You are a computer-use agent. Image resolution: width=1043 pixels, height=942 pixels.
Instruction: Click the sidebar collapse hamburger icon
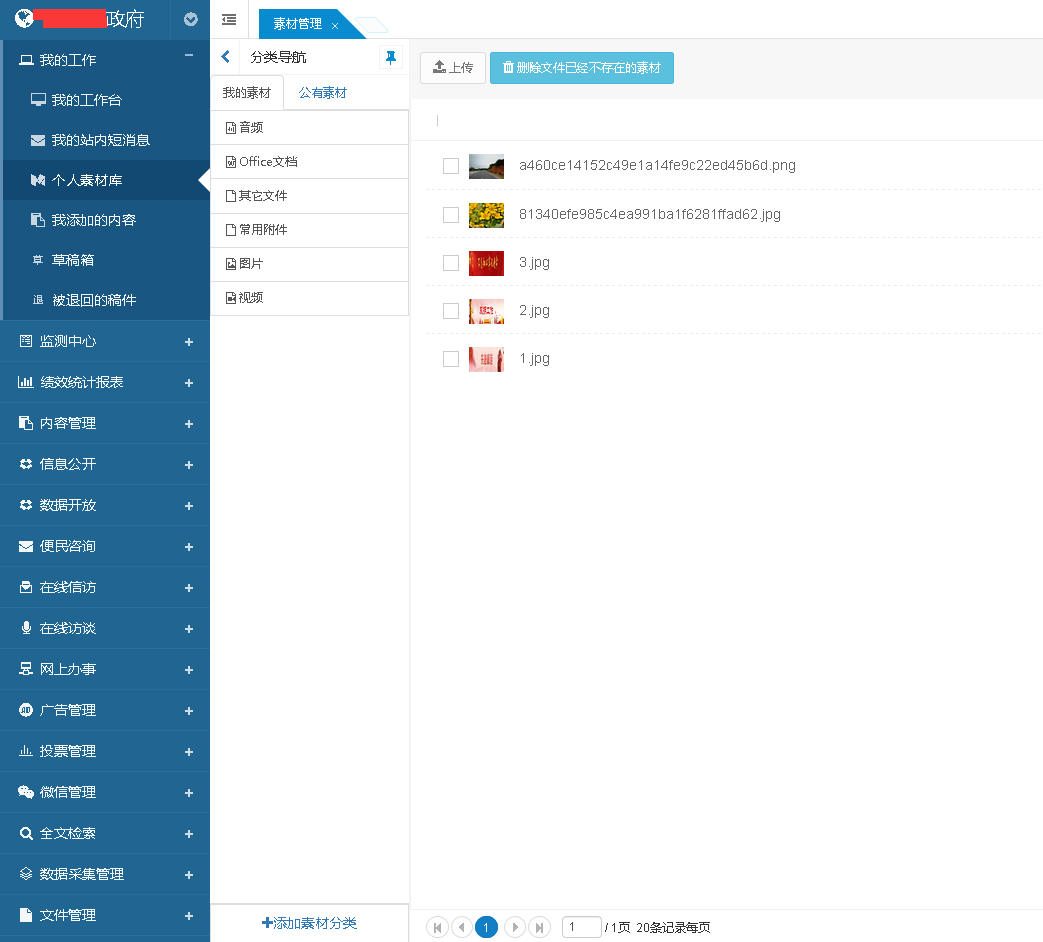229,19
